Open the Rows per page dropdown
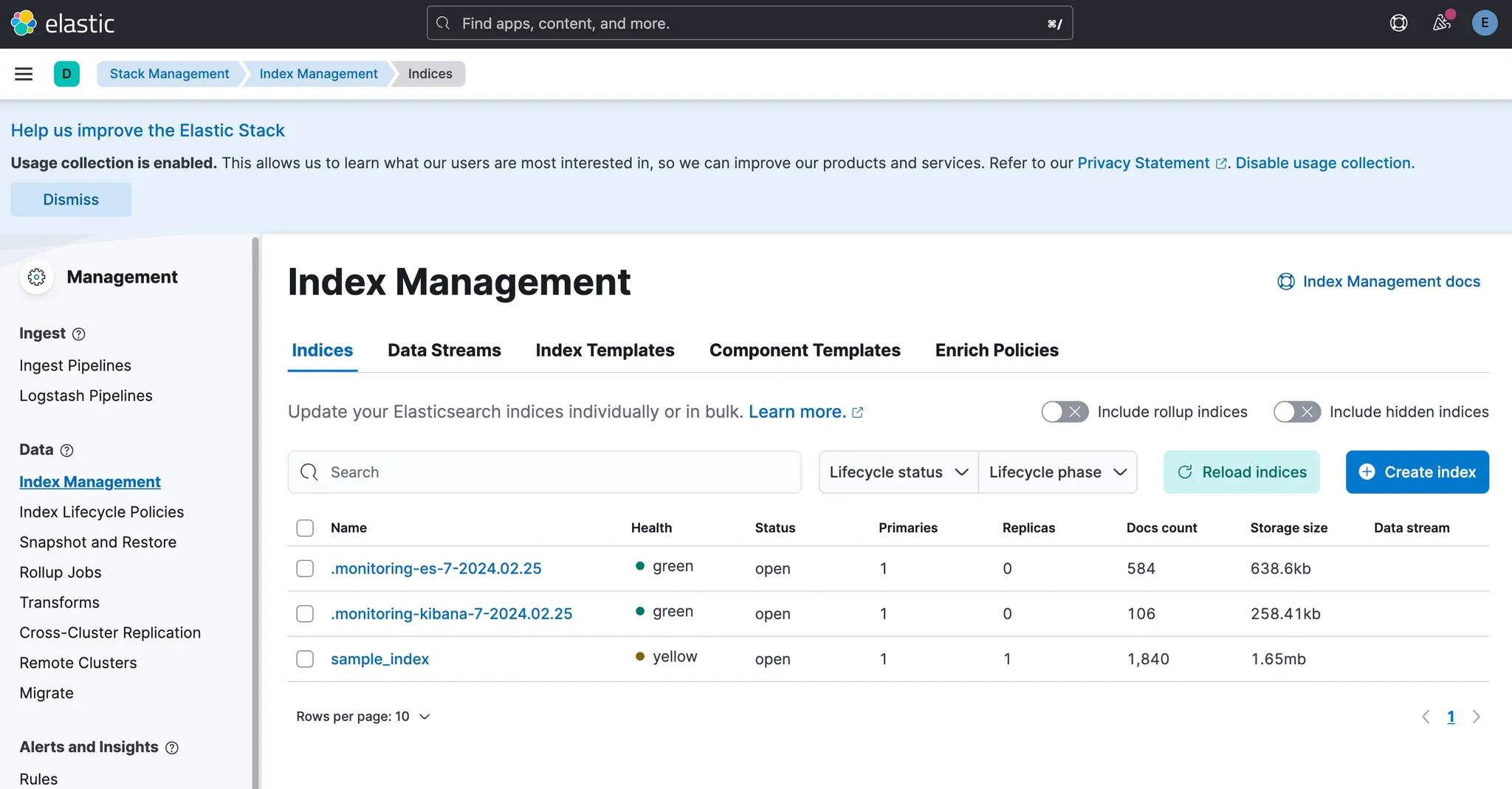 pos(362,717)
